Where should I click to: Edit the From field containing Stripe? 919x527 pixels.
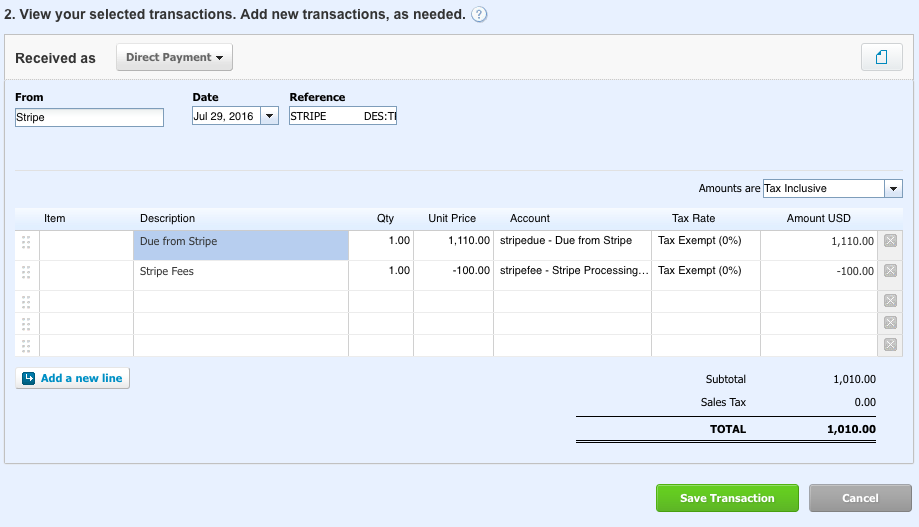(x=89, y=117)
